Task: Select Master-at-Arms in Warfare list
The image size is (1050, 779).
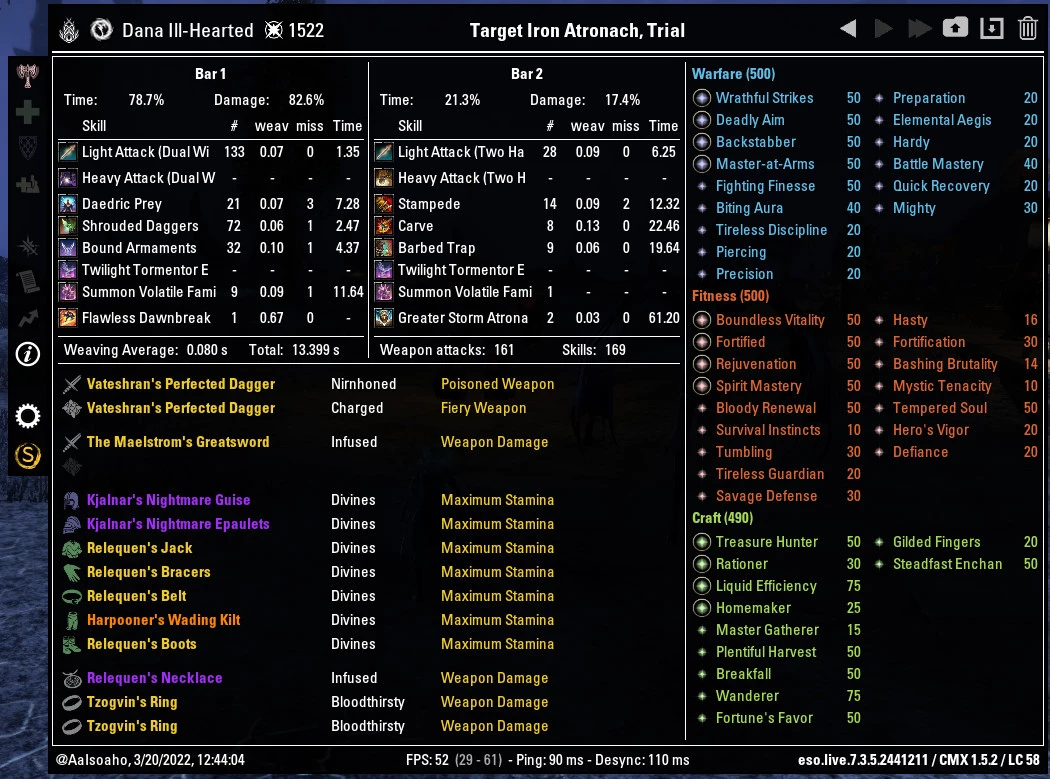Action: pyautogui.click(x=765, y=164)
